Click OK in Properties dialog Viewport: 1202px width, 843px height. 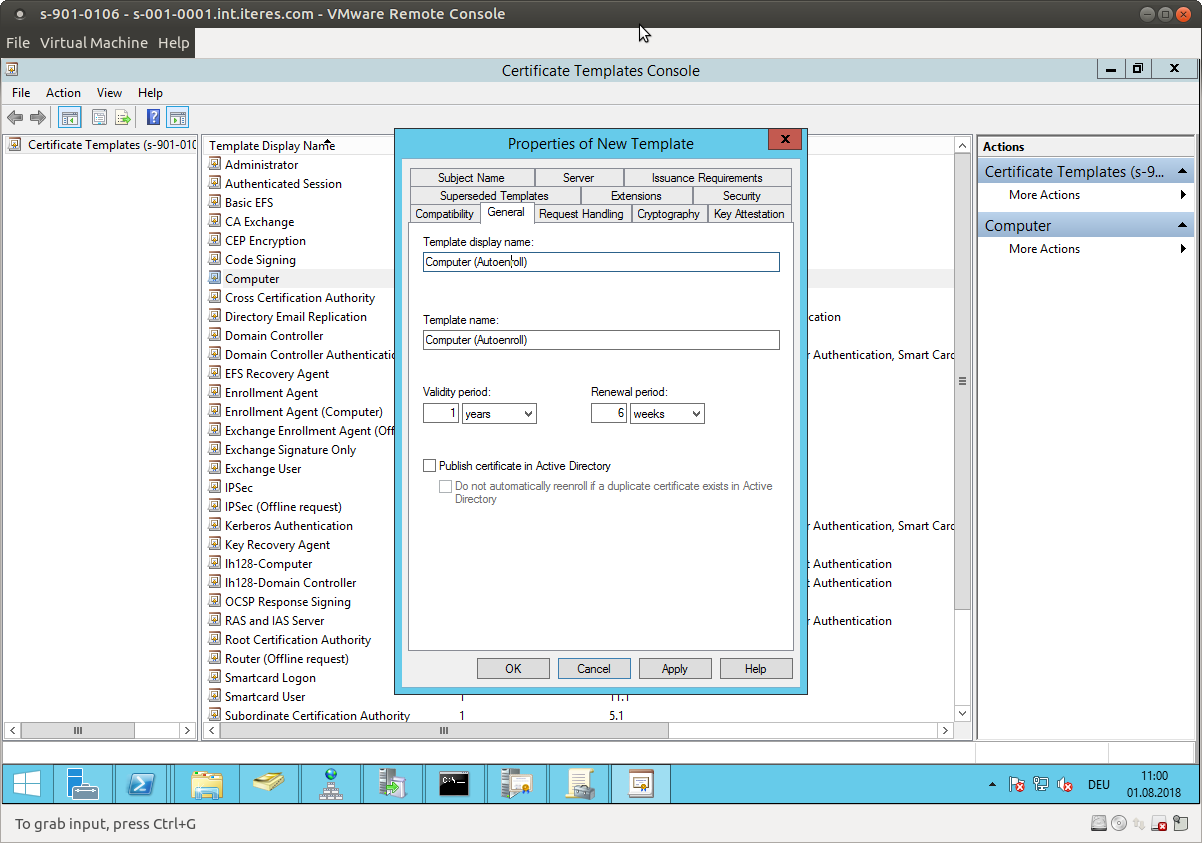point(513,668)
